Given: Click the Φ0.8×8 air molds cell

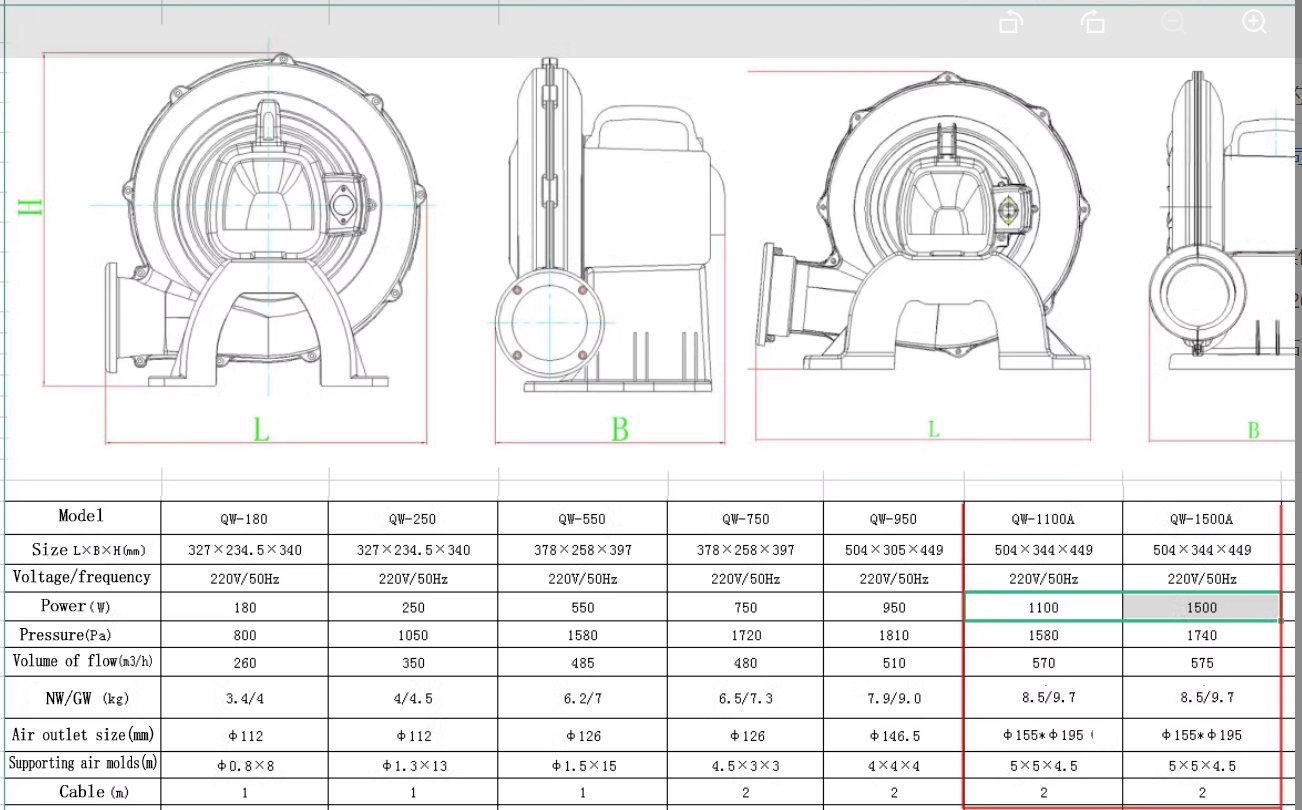Looking at the screenshot, I should click(x=244, y=765).
